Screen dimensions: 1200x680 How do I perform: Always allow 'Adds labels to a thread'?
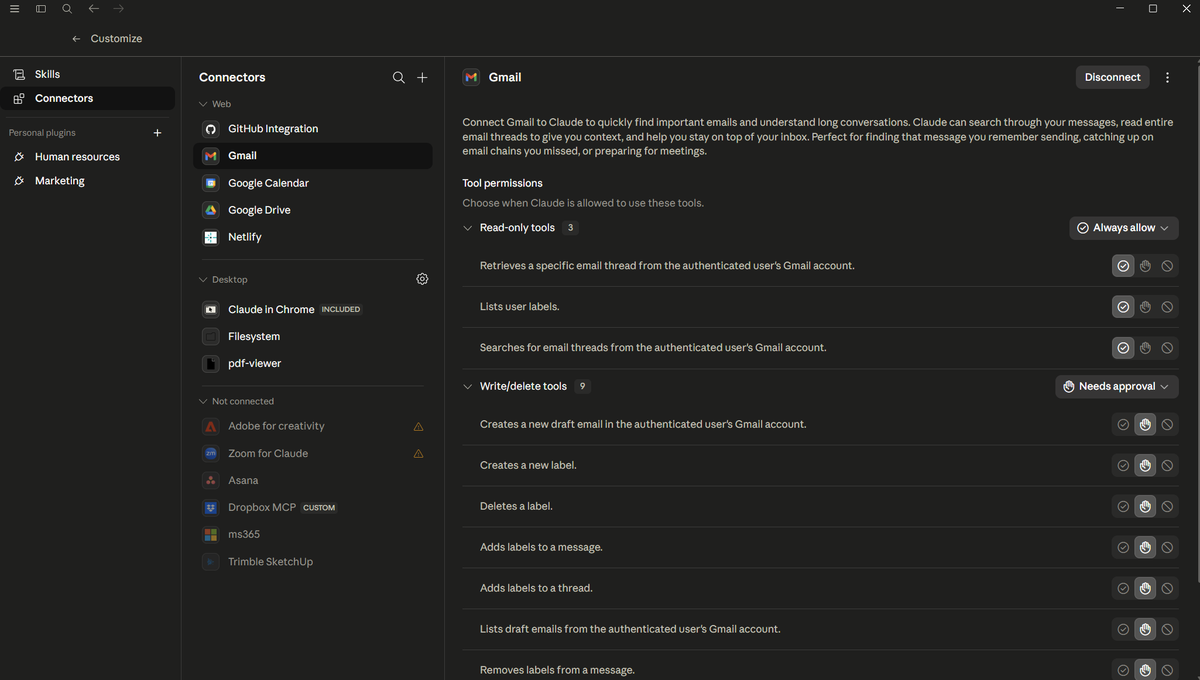[1123, 588]
